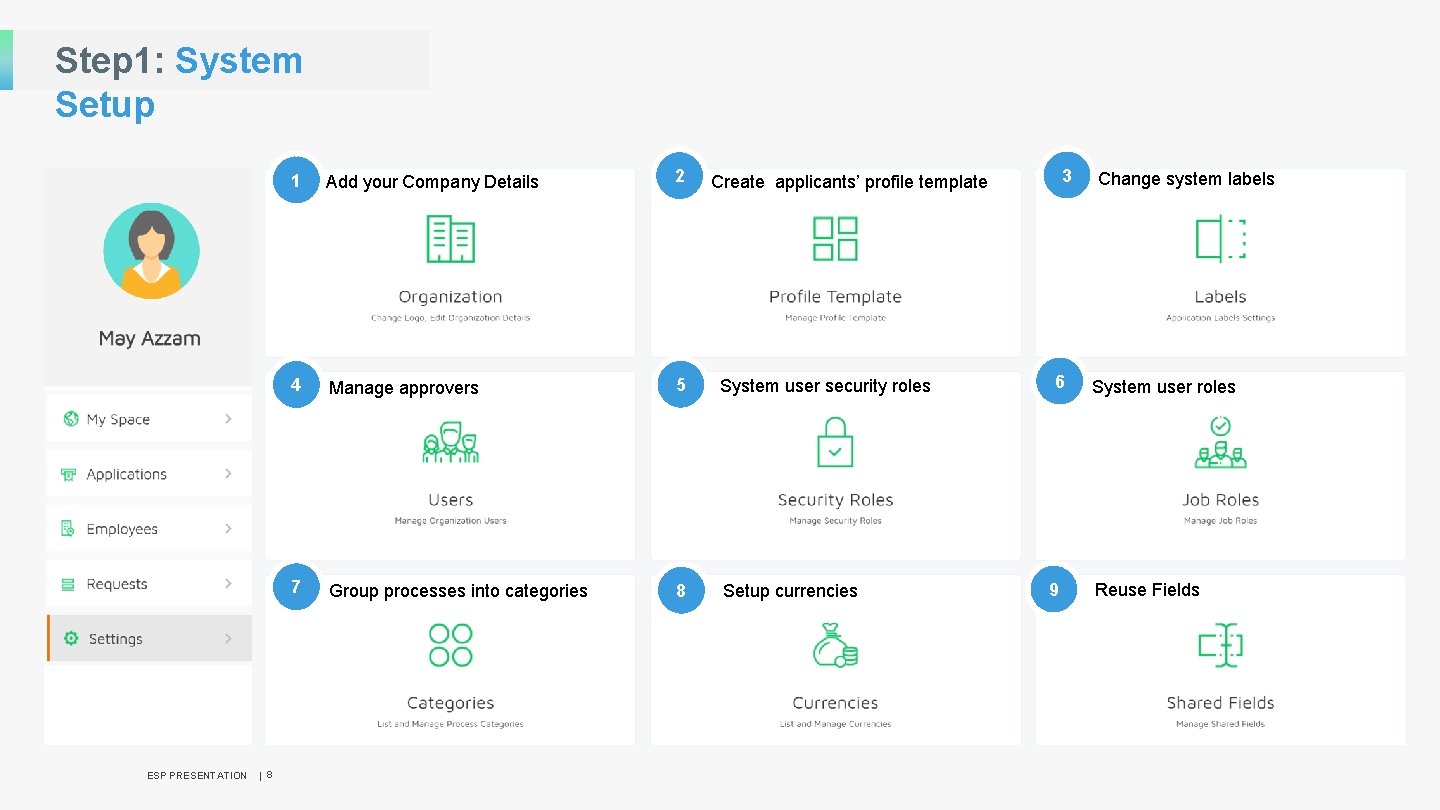Select the Shared Fields icon

click(1220, 646)
